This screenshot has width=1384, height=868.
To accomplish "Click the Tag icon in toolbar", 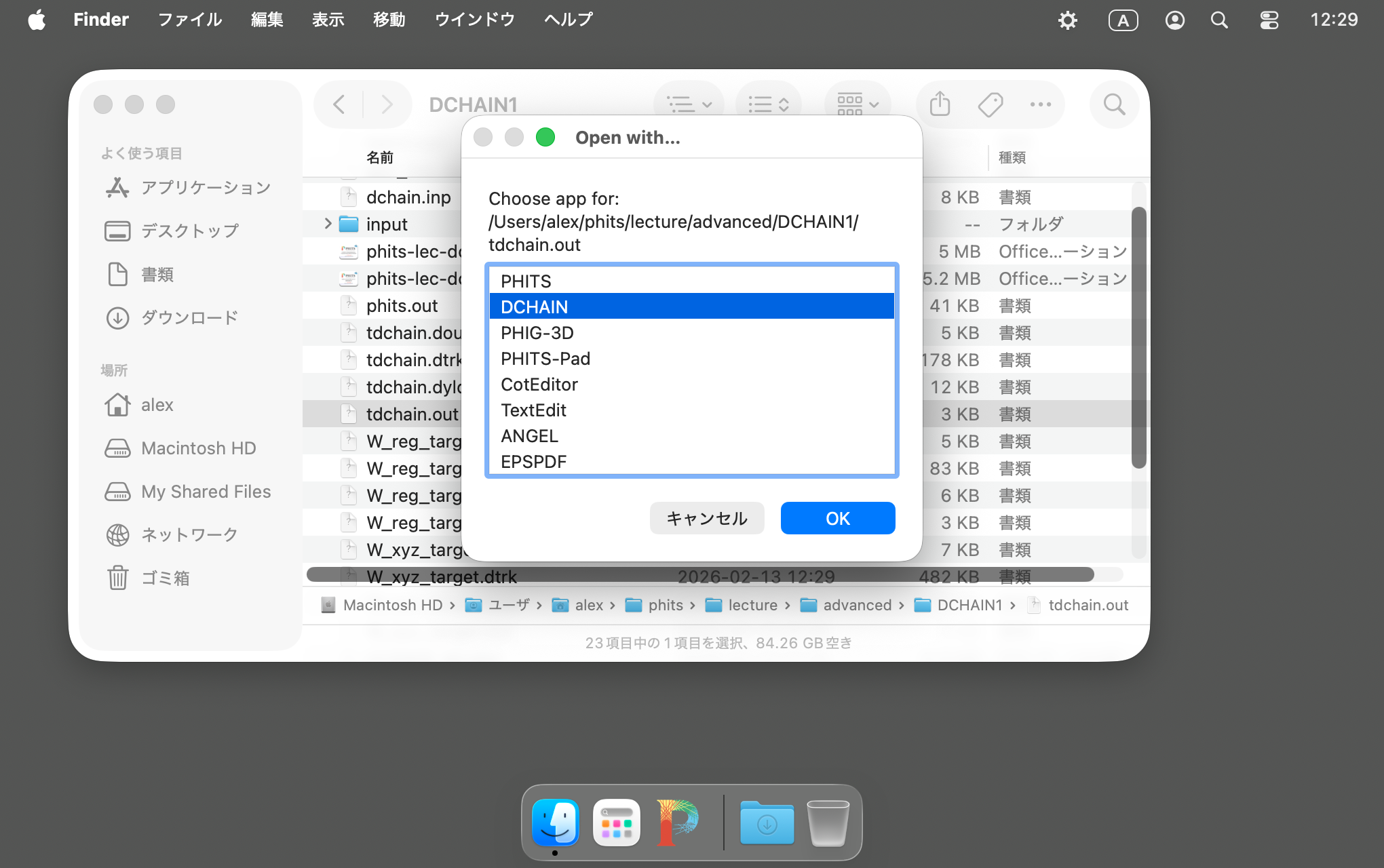I will [x=990, y=104].
